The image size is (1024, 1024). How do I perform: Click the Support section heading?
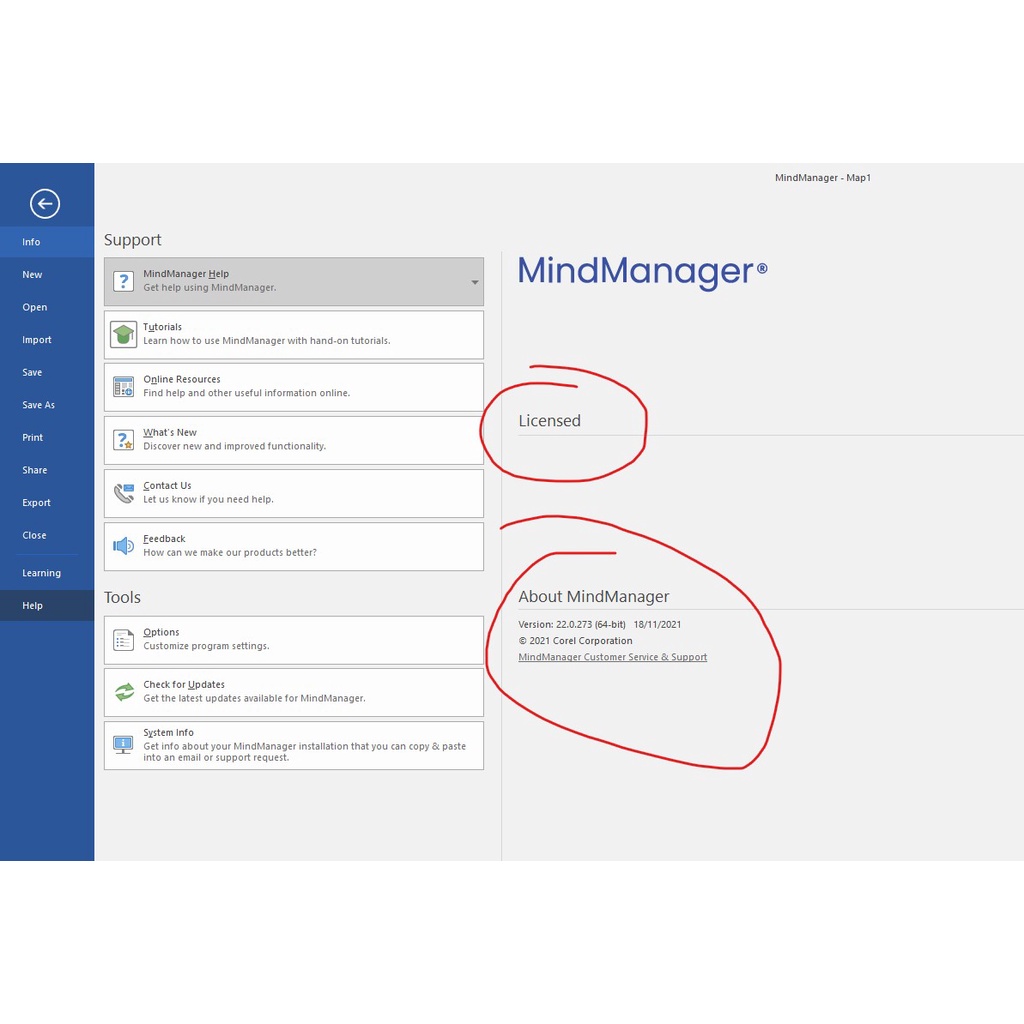click(133, 240)
